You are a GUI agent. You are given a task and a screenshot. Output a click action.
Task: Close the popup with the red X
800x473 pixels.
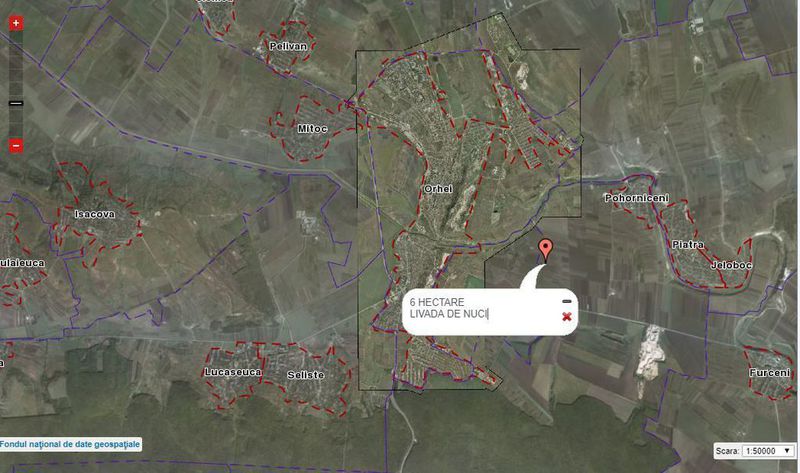567,317
